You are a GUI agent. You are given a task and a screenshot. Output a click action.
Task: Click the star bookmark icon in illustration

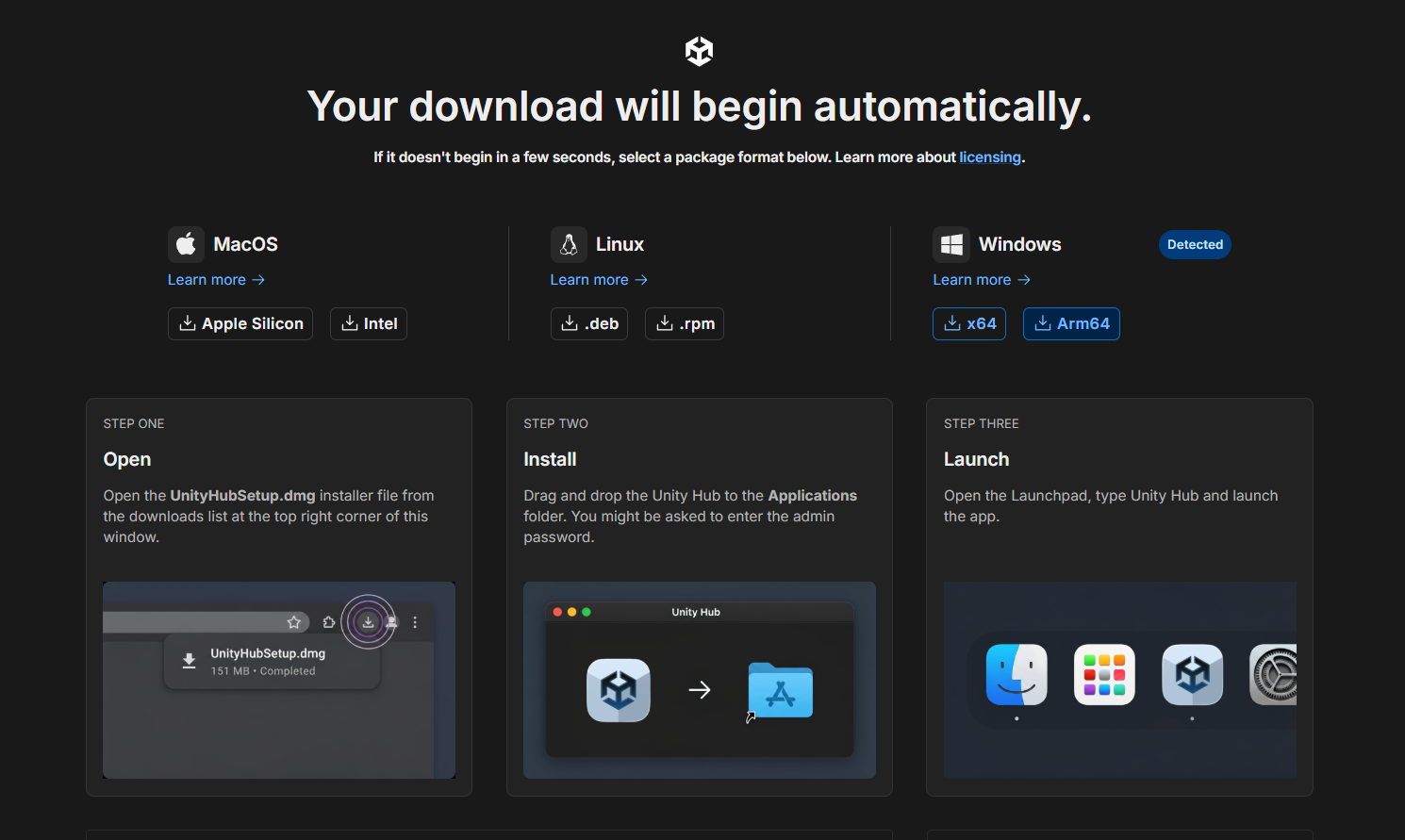pos(294,622)
